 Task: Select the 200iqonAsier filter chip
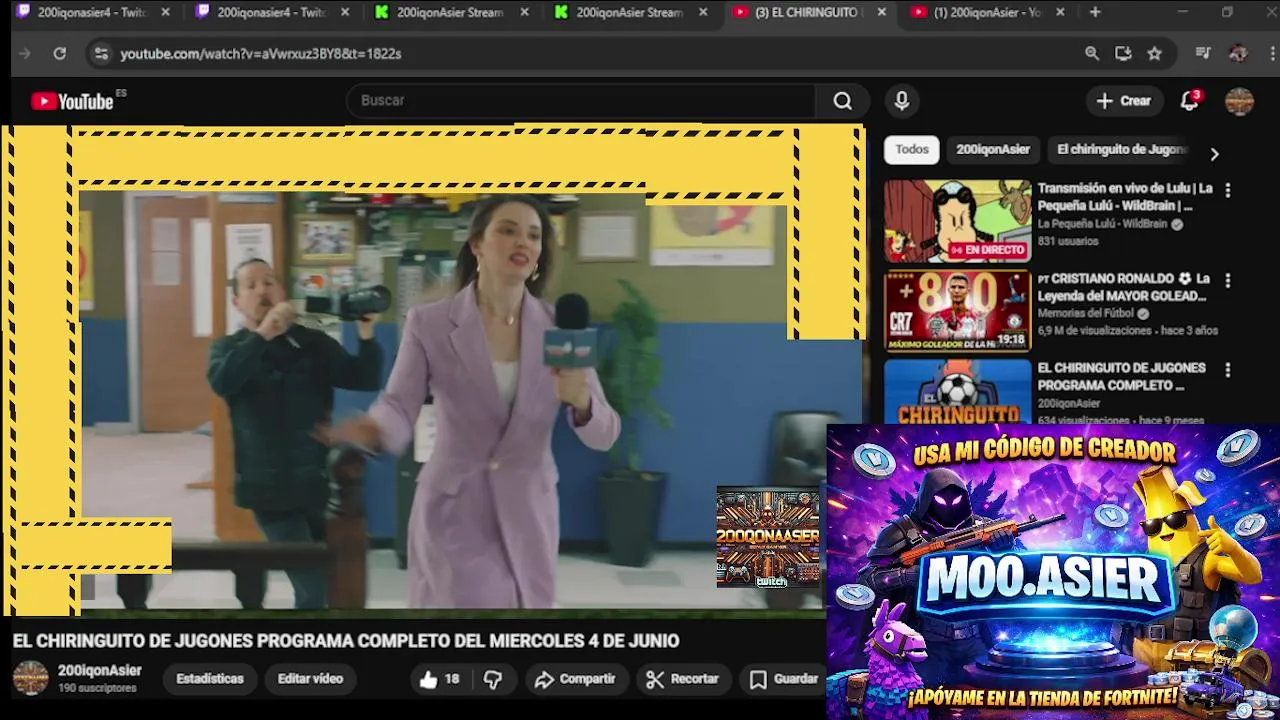point(993,150)
